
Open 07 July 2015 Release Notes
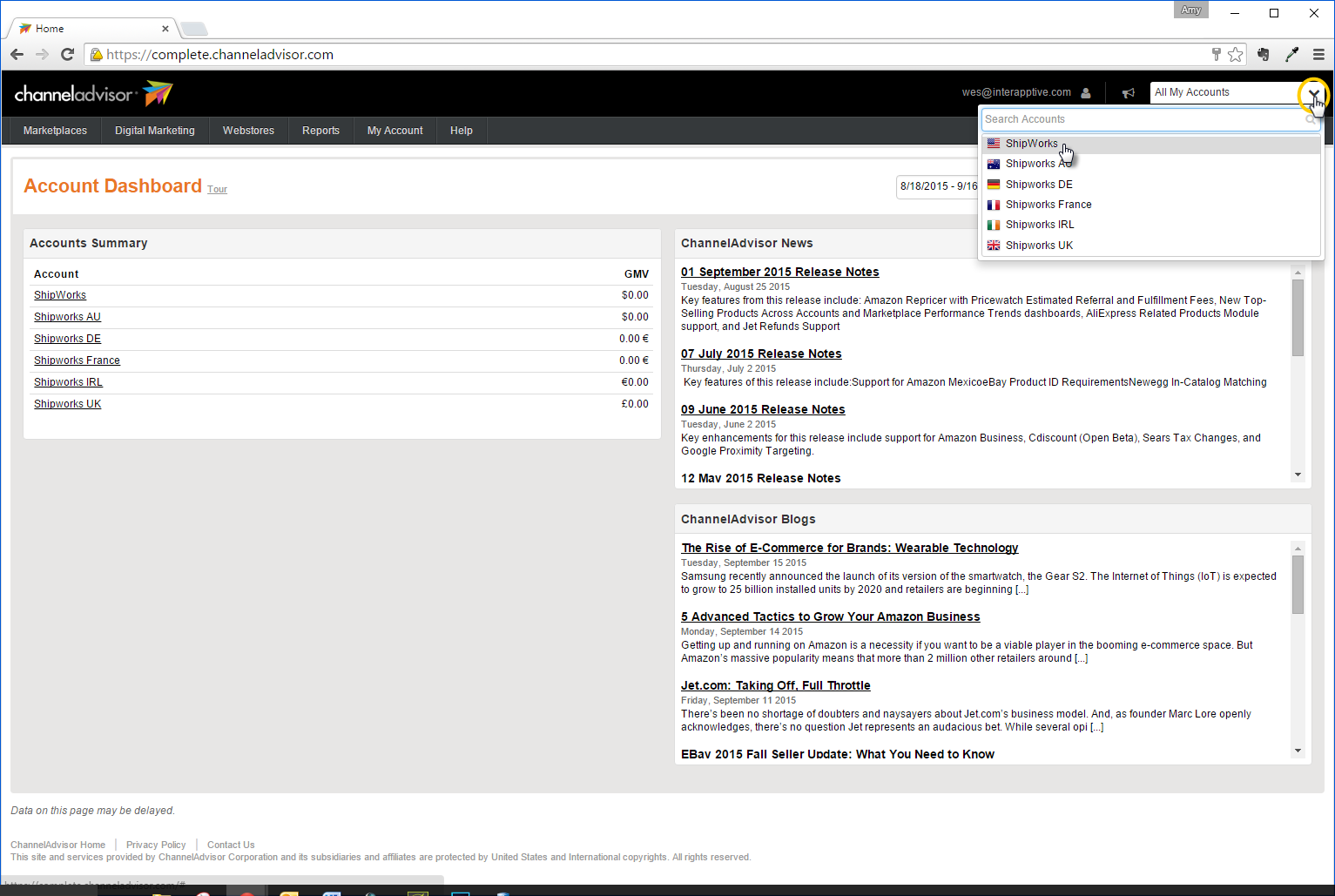tap(761, 354)
